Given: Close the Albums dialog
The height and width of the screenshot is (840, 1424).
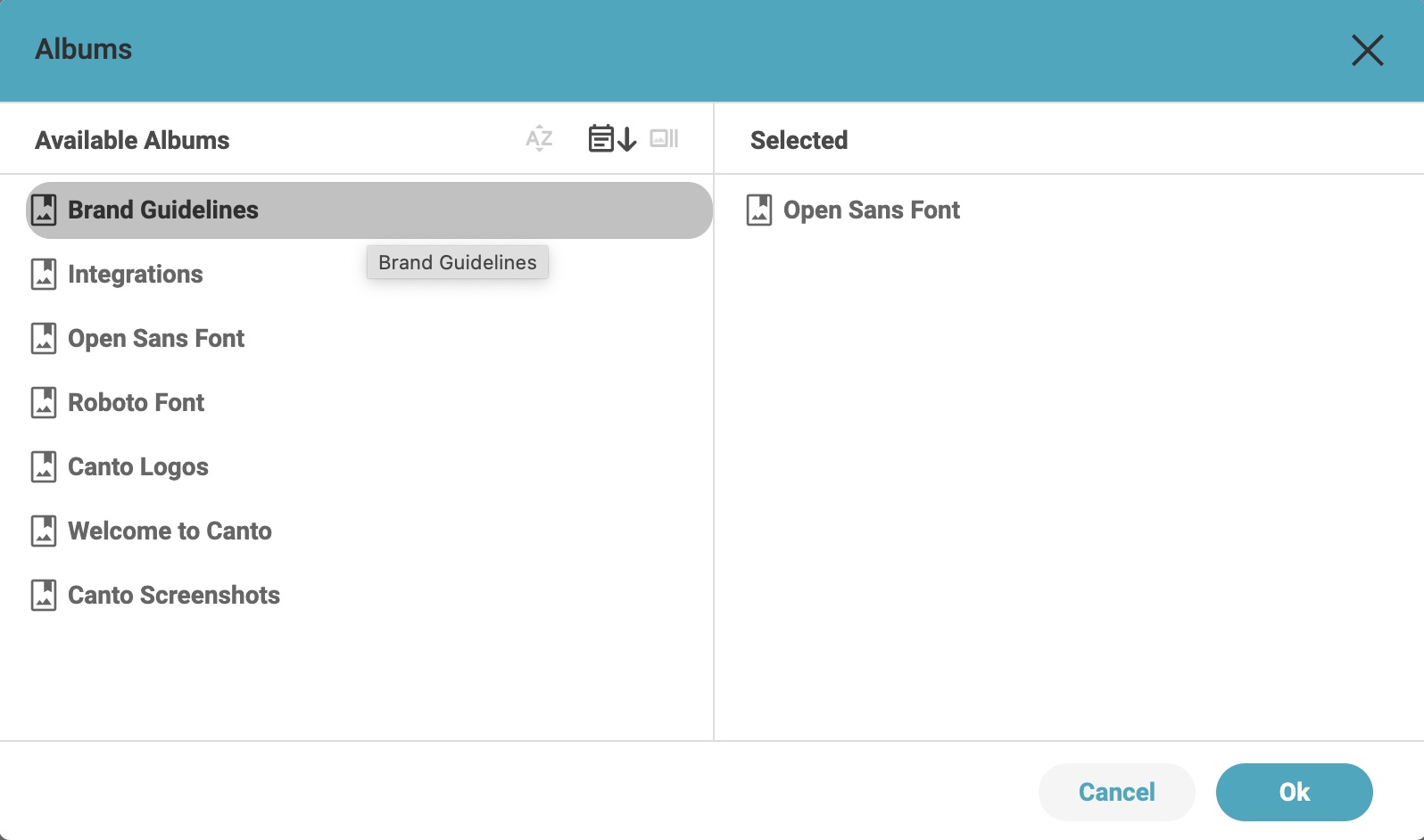Looking at the screenshot, I should [1367, 51].
